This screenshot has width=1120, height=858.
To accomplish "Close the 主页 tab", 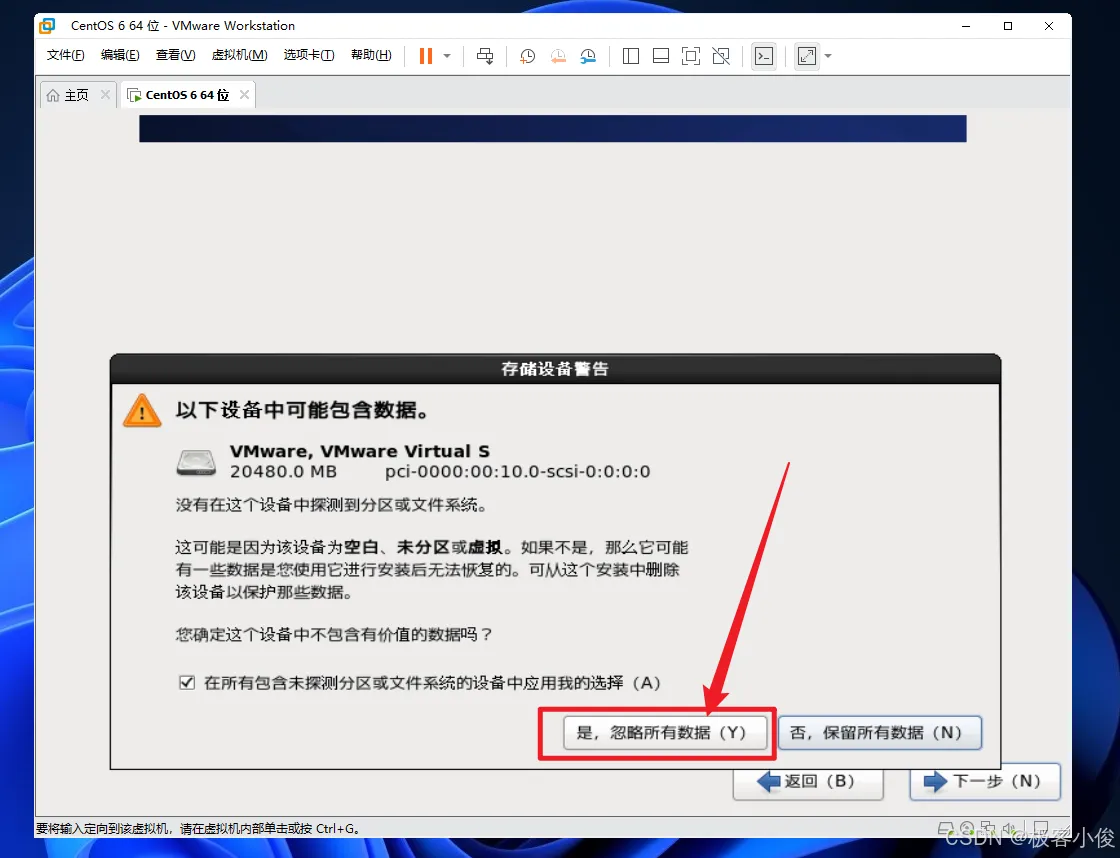I will click(105, 94).
